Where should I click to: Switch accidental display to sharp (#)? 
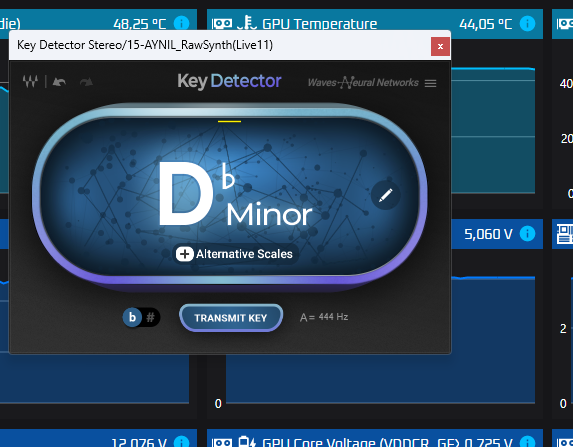(x=150, y=317)
